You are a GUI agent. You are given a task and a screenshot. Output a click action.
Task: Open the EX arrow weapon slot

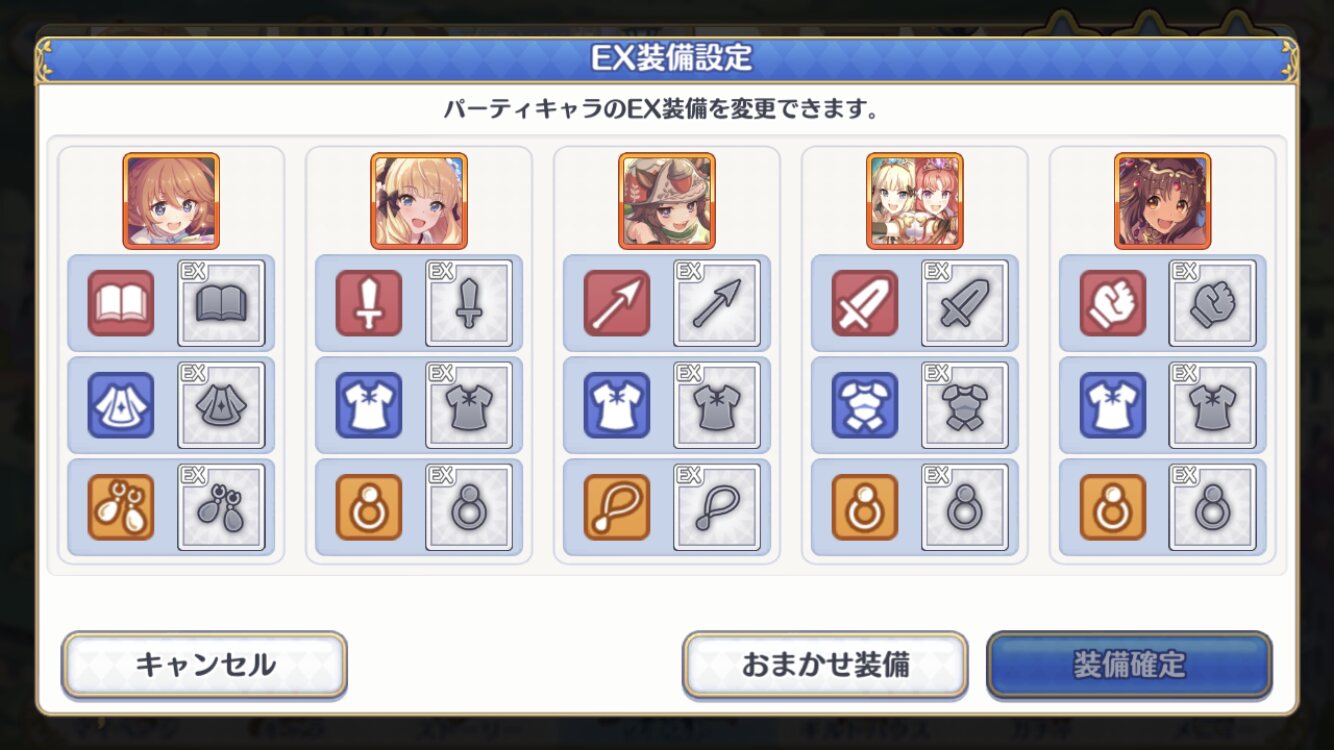[717, 303]
